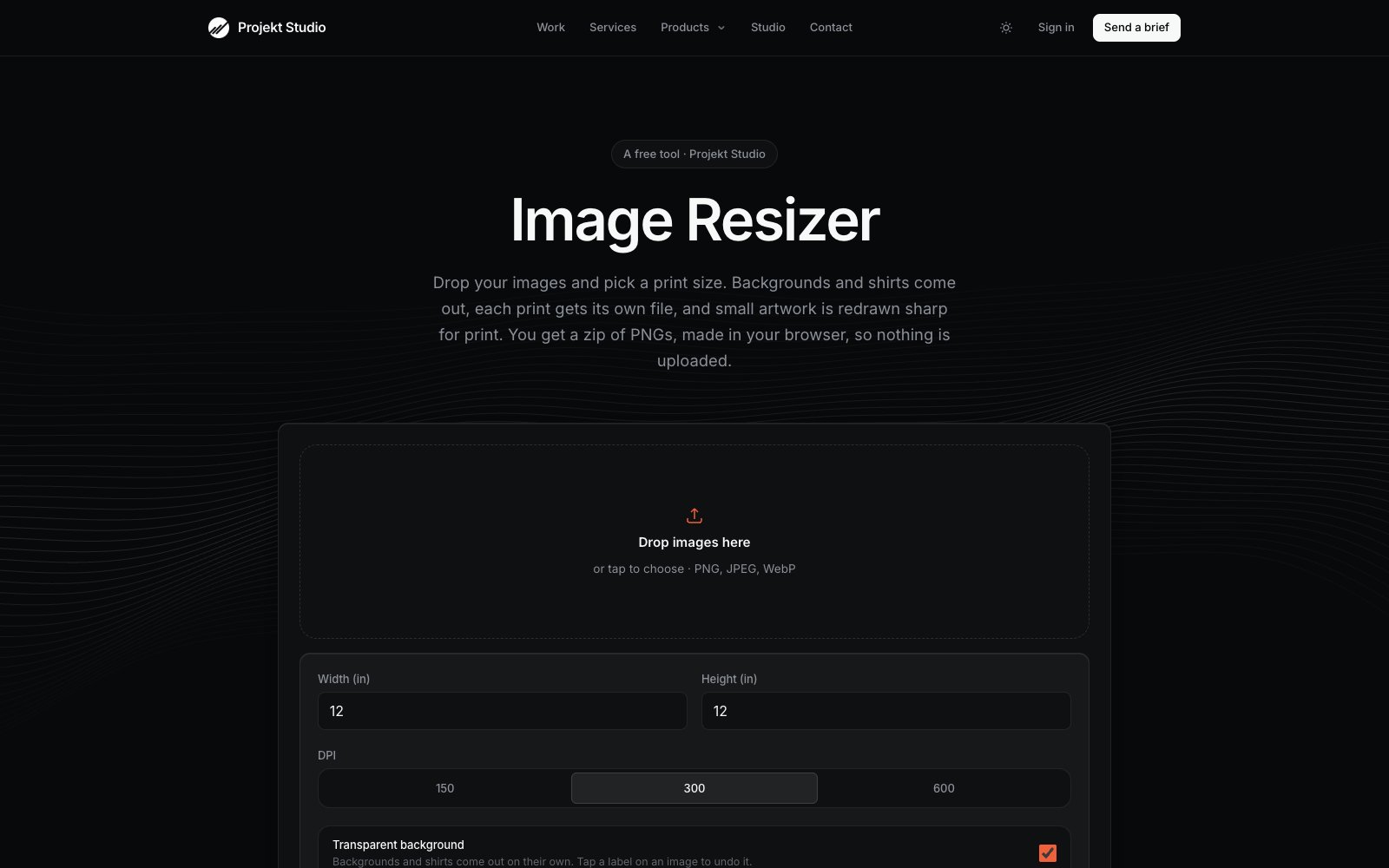1389x868 pixels.
Task: Click the upload arrow icon in drop zone
Action: click(694, 516)
